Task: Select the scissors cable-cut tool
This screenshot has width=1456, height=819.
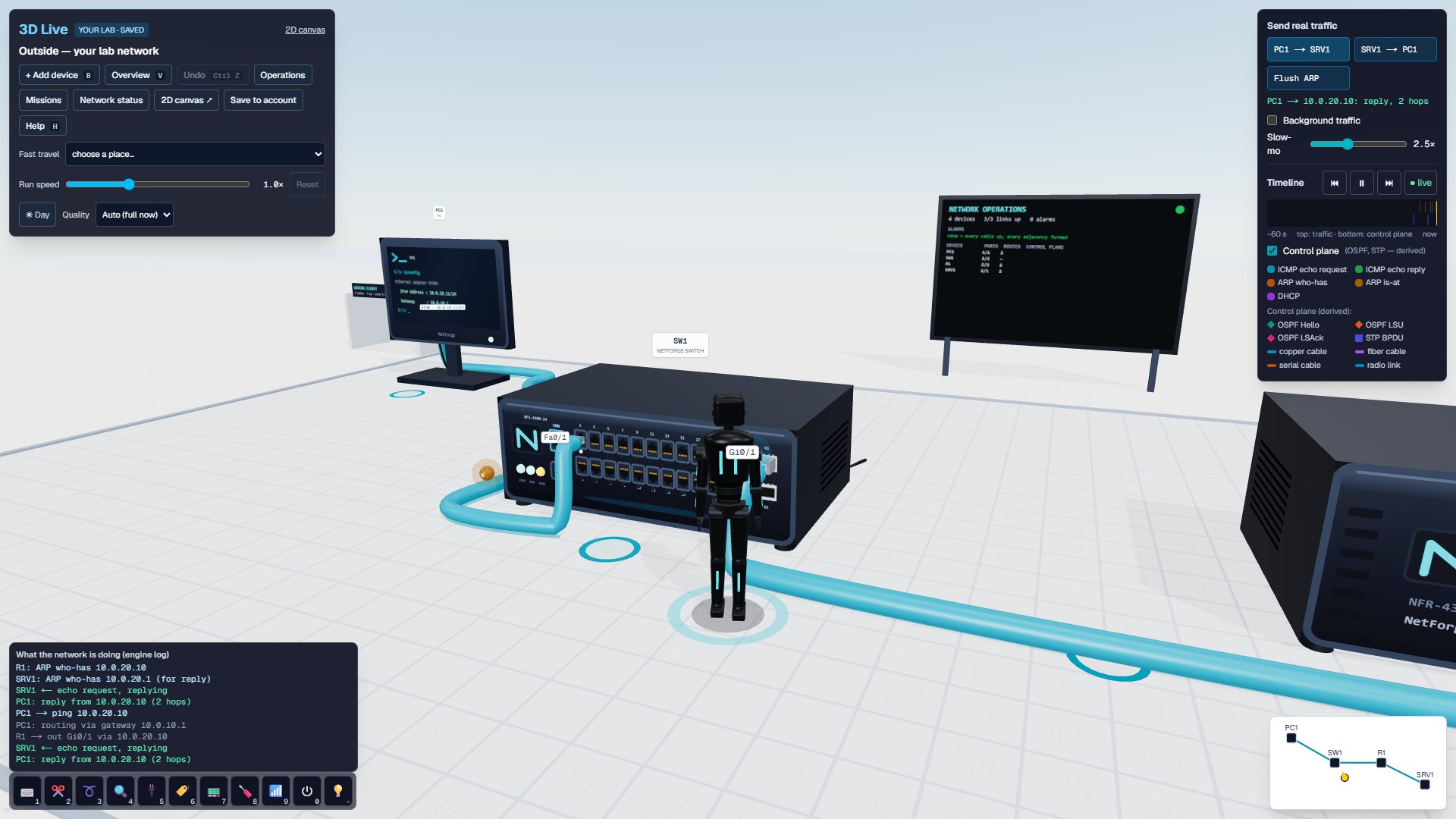Action: click(x=58, y=792)
